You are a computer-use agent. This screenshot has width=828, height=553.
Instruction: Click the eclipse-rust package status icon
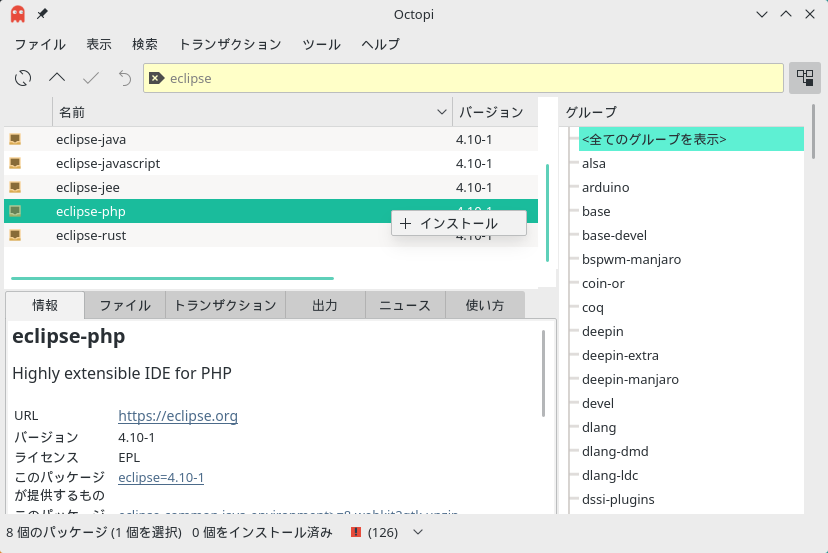(x=15, y=235)
